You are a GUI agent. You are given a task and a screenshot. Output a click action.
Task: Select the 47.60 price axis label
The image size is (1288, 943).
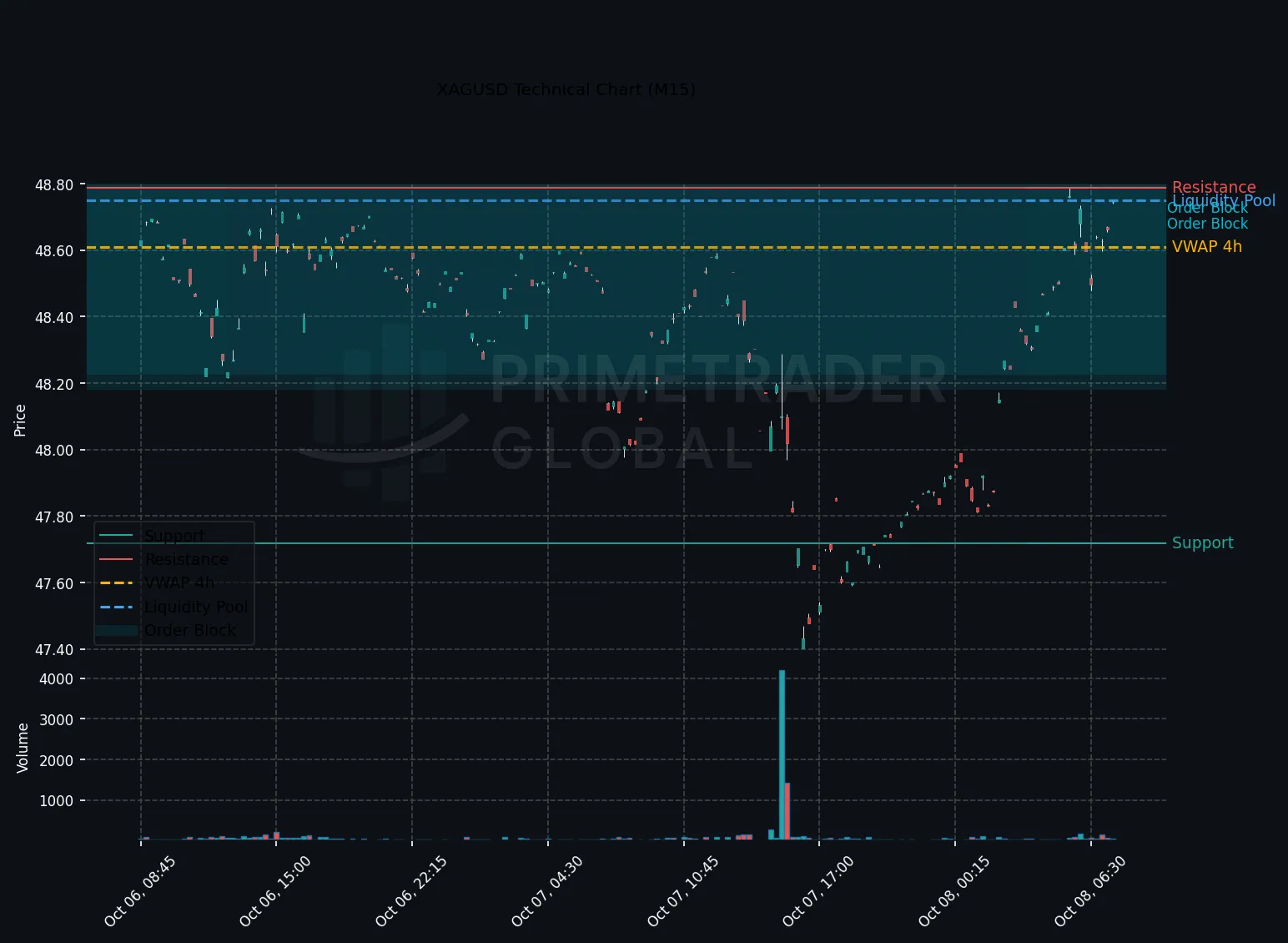point(54,584)
